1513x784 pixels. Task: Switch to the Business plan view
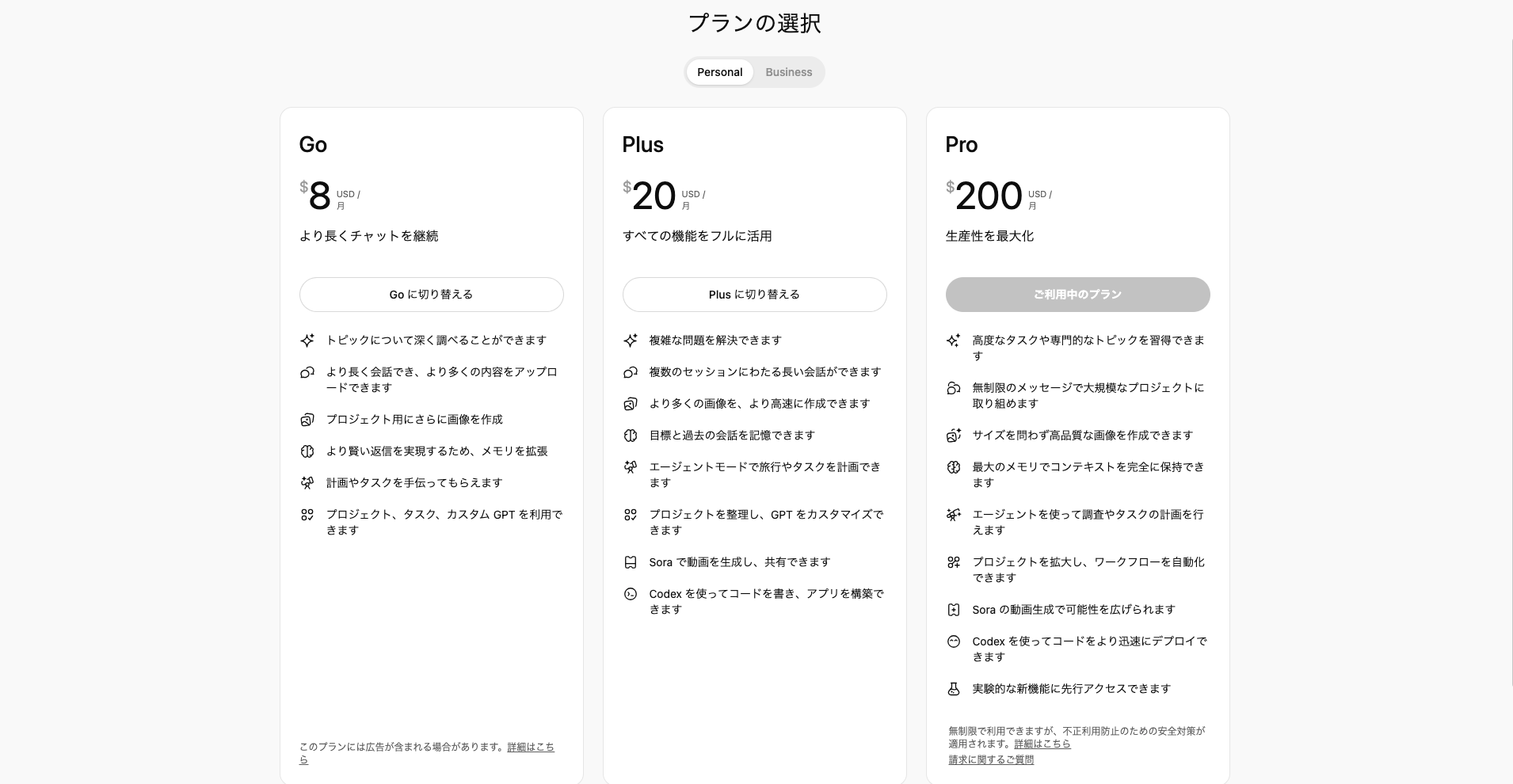tap(788, 71)
